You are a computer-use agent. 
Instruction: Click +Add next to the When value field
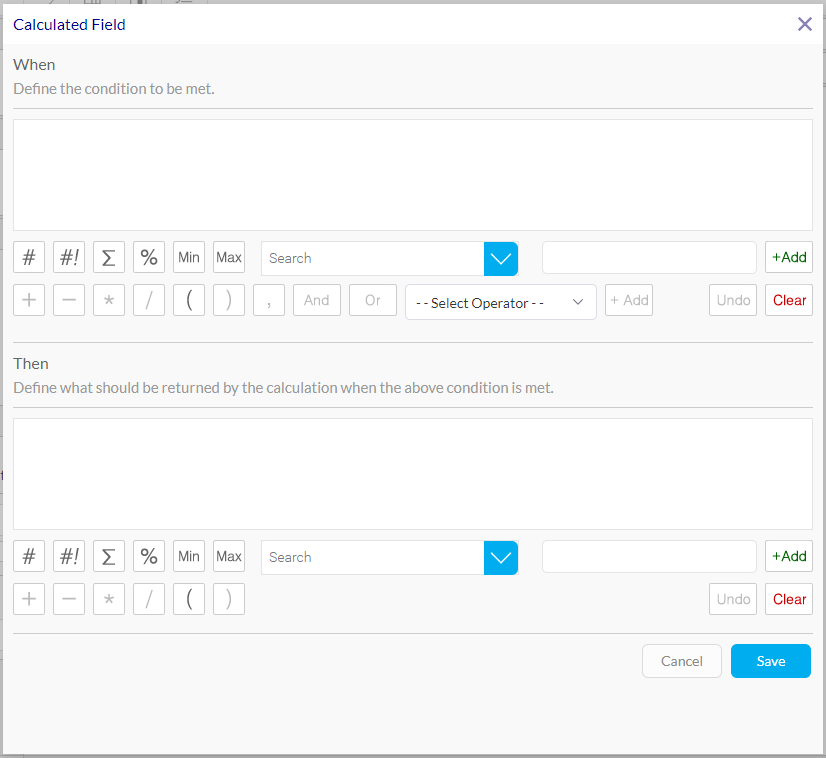tap(788, 257)
